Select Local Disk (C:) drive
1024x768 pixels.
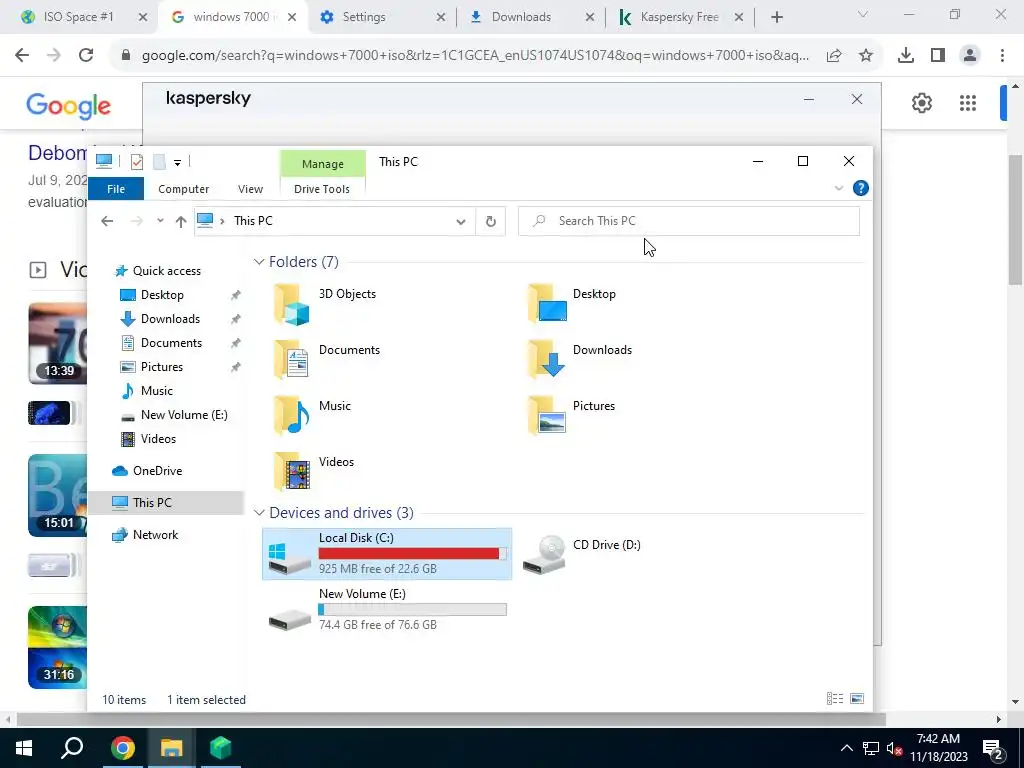click(387, 554)
